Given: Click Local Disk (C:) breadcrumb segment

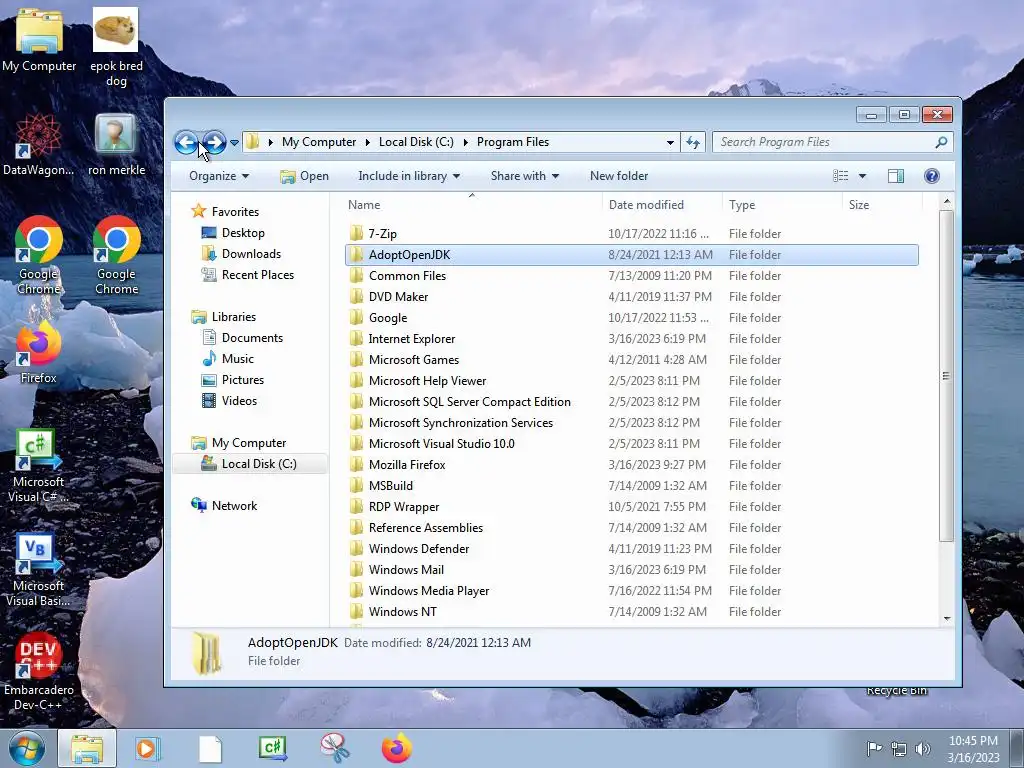Looking at the screenshot, I should (416, 142).
